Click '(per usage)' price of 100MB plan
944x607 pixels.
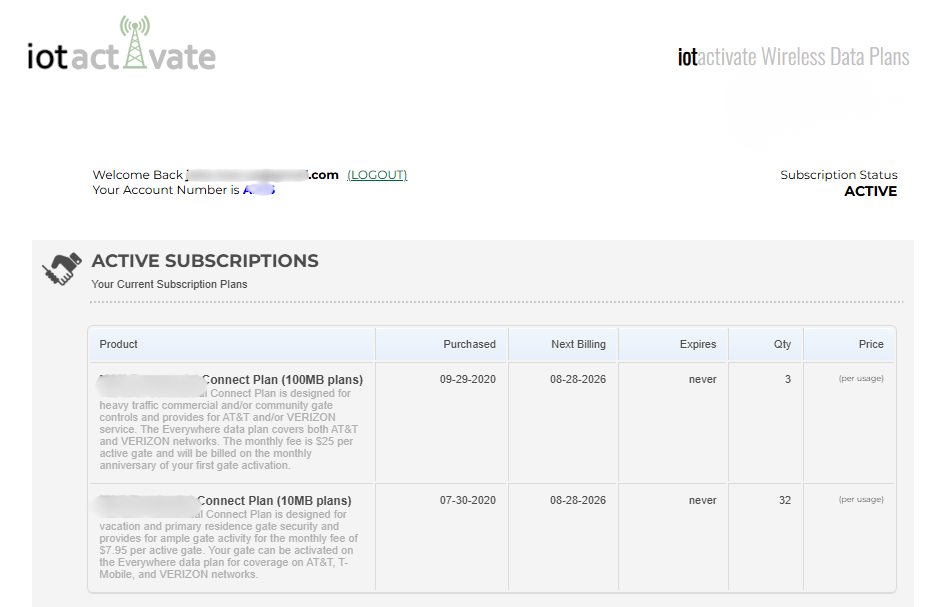point(861,378)
